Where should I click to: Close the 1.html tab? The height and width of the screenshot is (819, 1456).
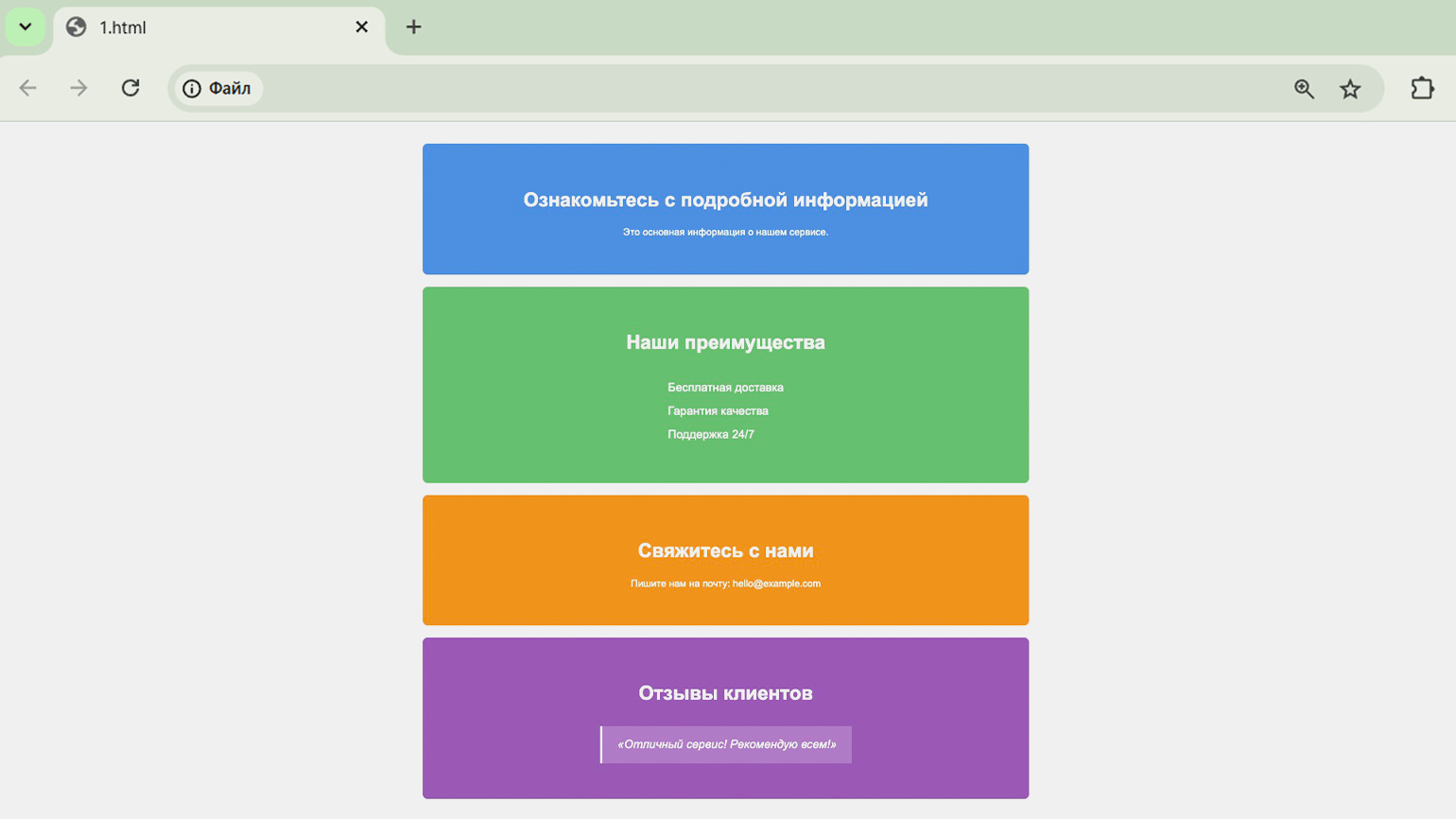(361, 27)
